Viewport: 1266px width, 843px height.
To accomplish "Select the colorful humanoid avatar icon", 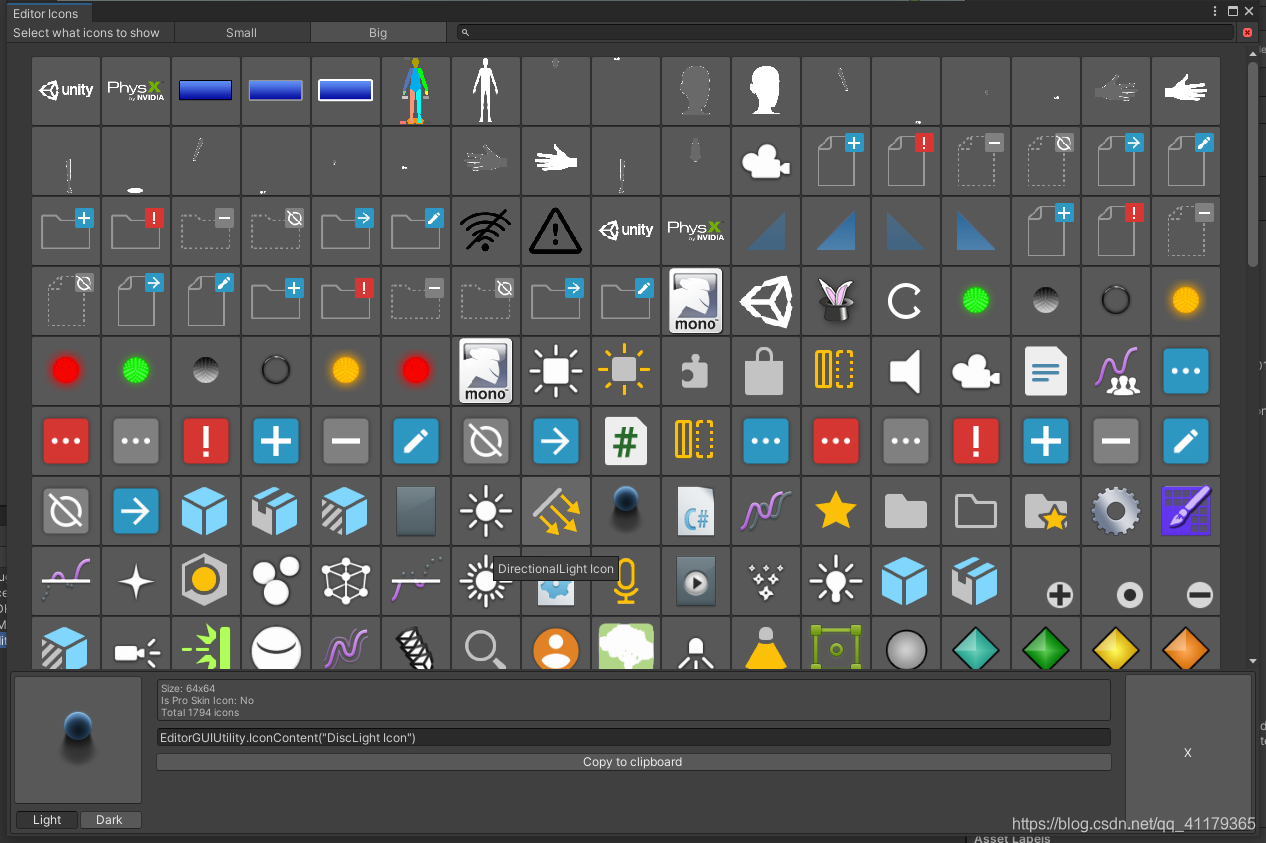I will [415, 91].
